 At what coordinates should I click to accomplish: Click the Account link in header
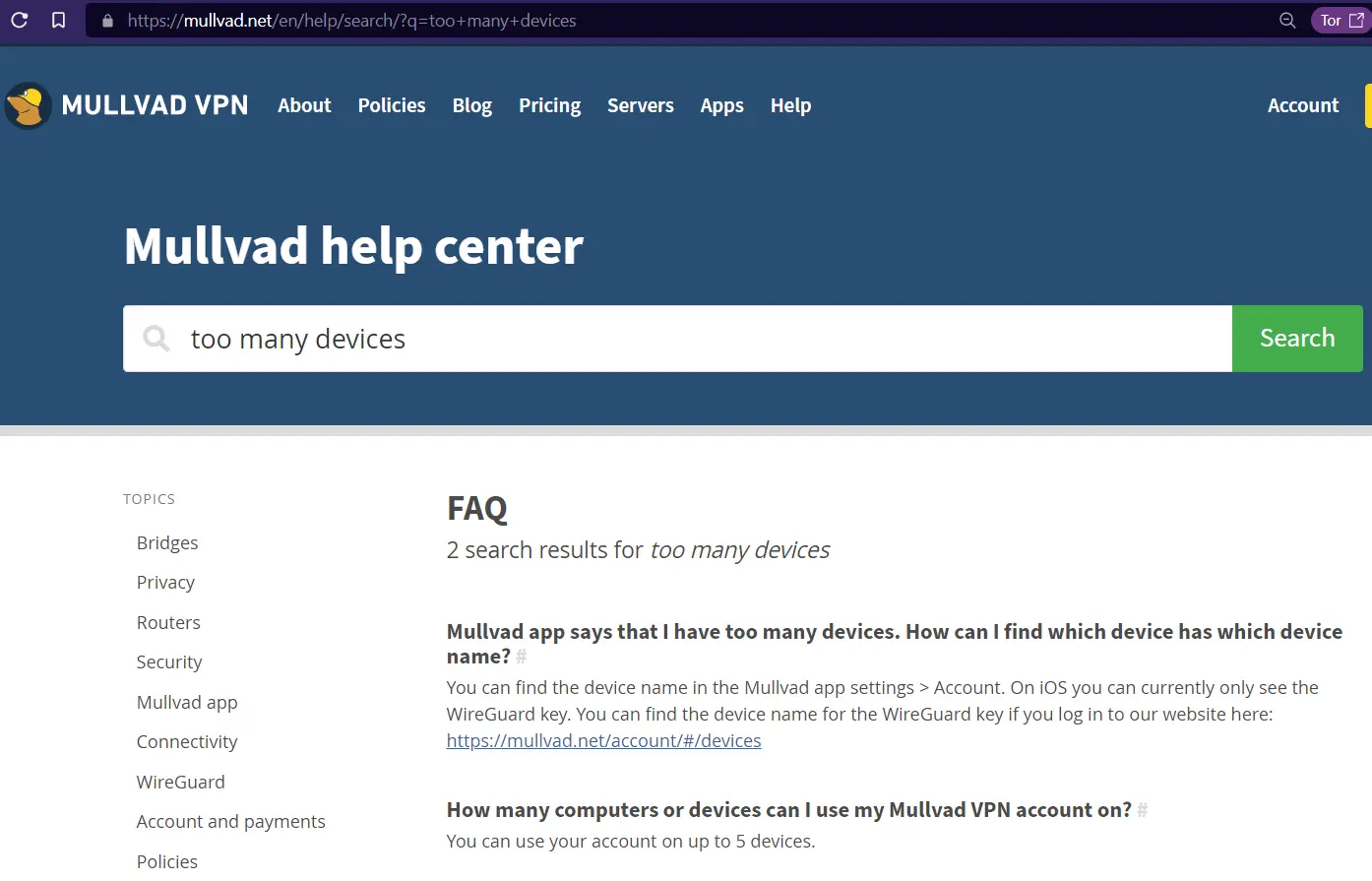pyautogui.click(x=1302, y=105)
